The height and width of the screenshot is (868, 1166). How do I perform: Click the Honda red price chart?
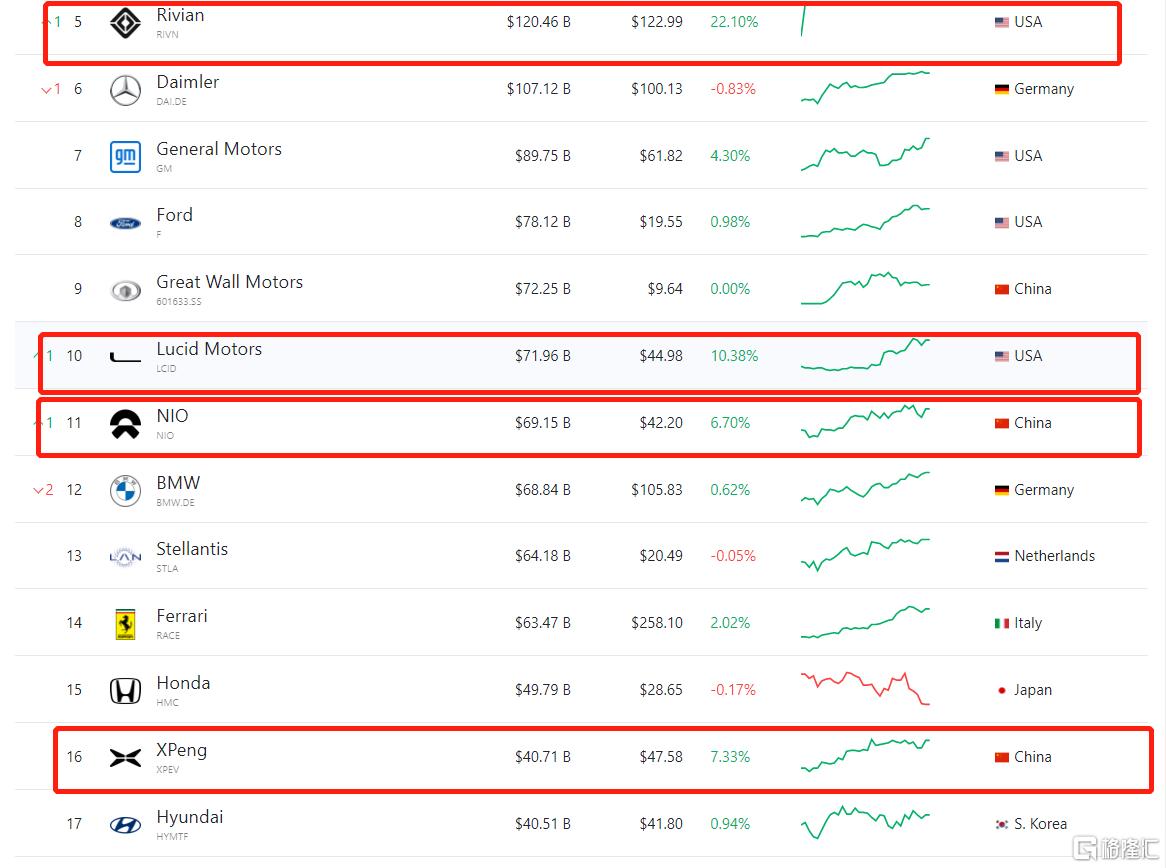point(865,688)
